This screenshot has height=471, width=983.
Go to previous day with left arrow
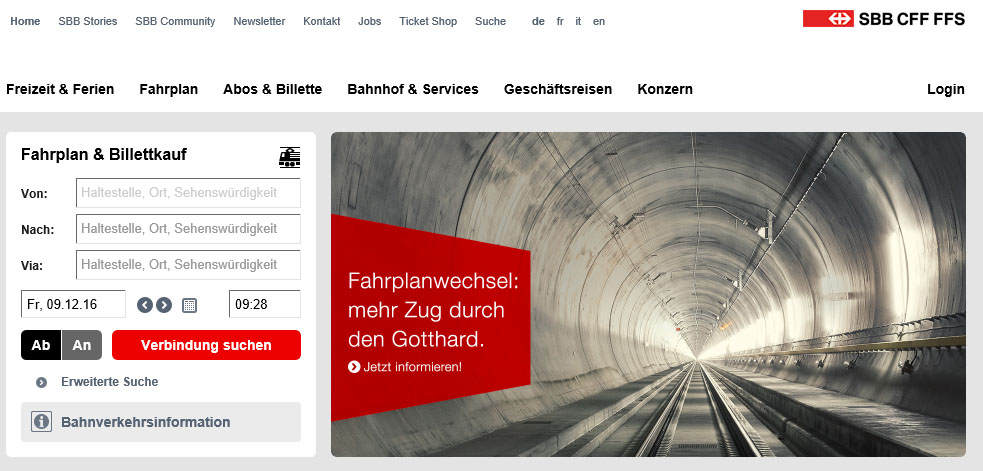pos(145,305)
